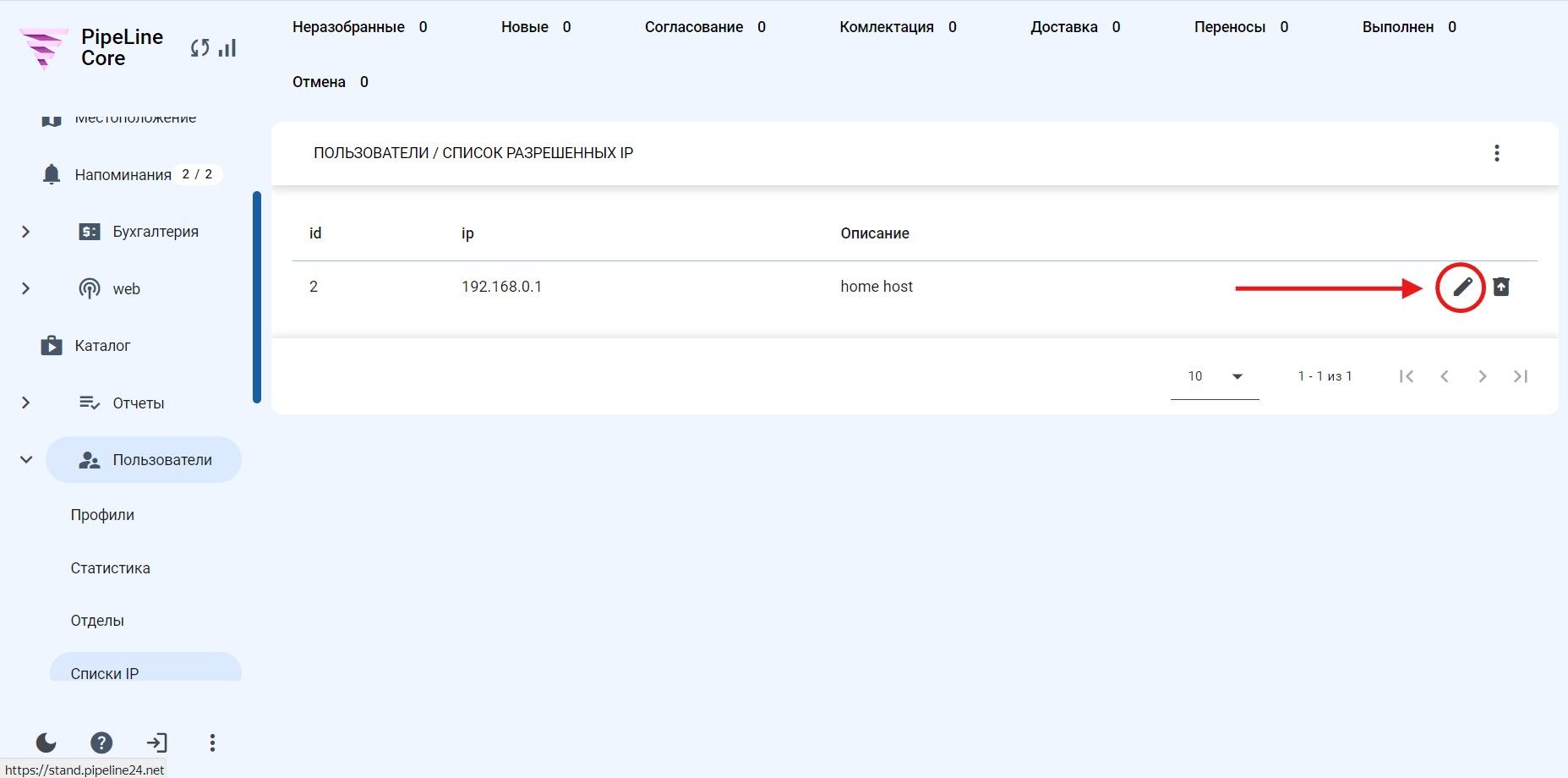The height and width of the screenshot is (778, 1568).
Task: Expand the web section chevron
Action: coord(25,288)
